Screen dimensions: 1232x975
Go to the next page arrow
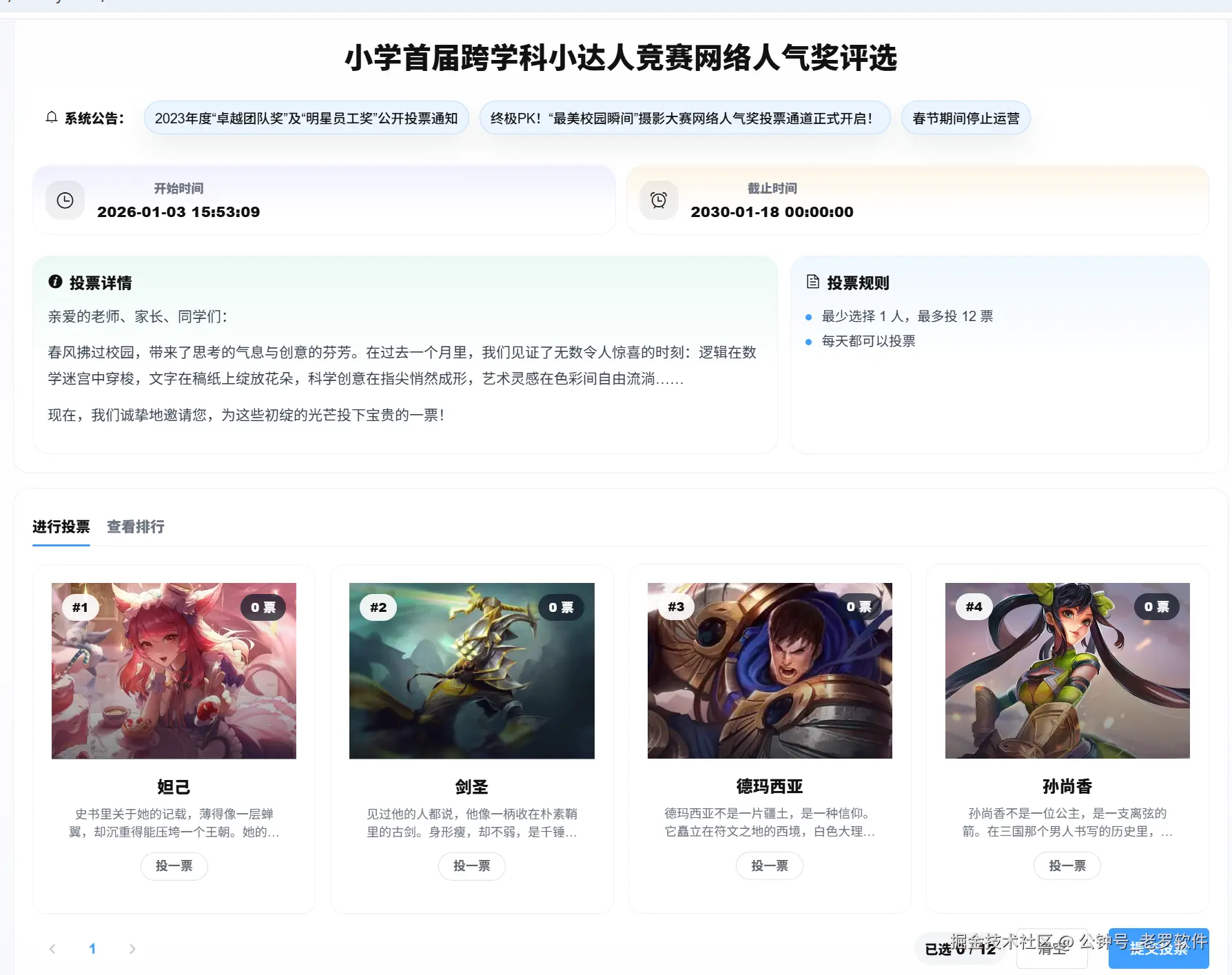point(132,949)
